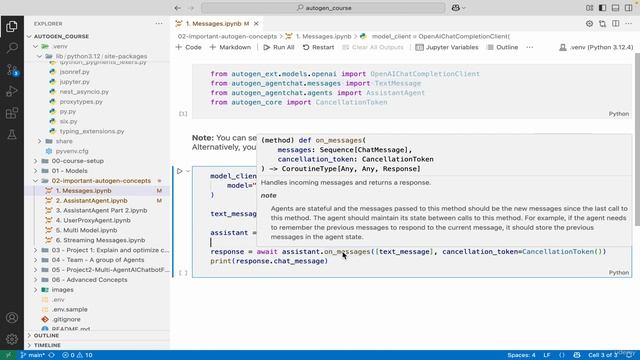Change Spaces: 4 indentation setting

[x=521, y=355]
